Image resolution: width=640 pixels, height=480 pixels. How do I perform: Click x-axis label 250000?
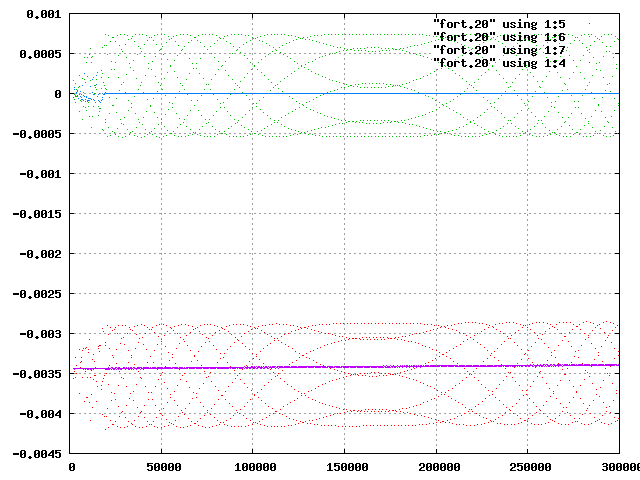point(531,467)
